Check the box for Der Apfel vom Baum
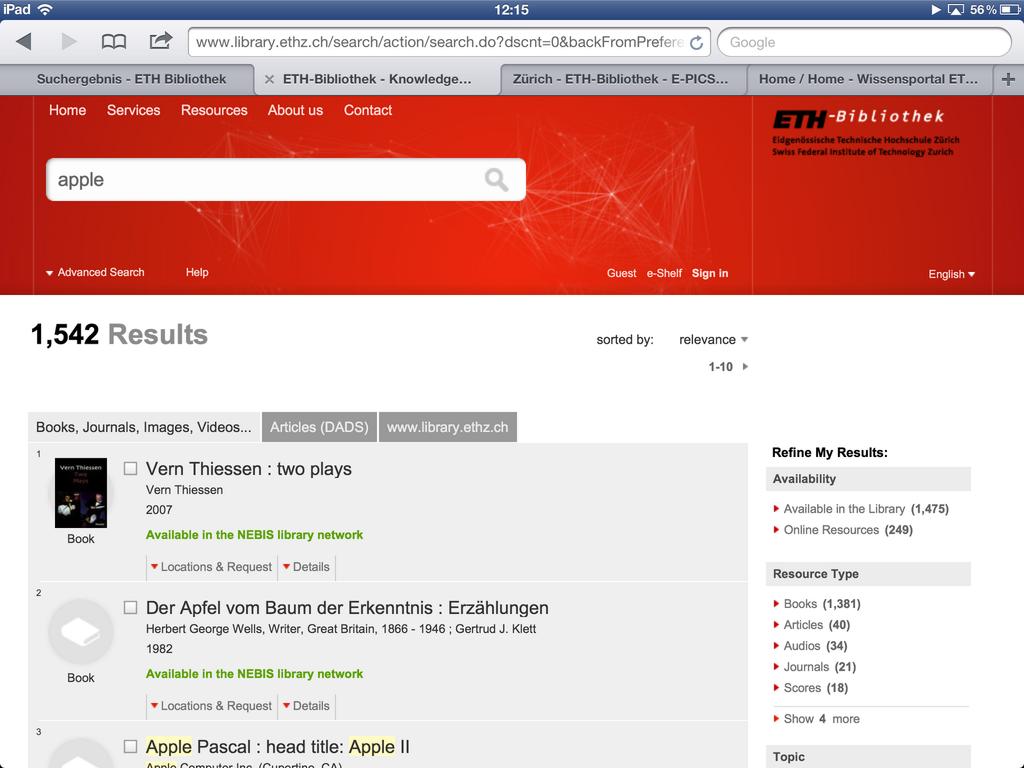Image resolution: width=1024 pixels, height=768 pixels. click(x=131, y=607)
